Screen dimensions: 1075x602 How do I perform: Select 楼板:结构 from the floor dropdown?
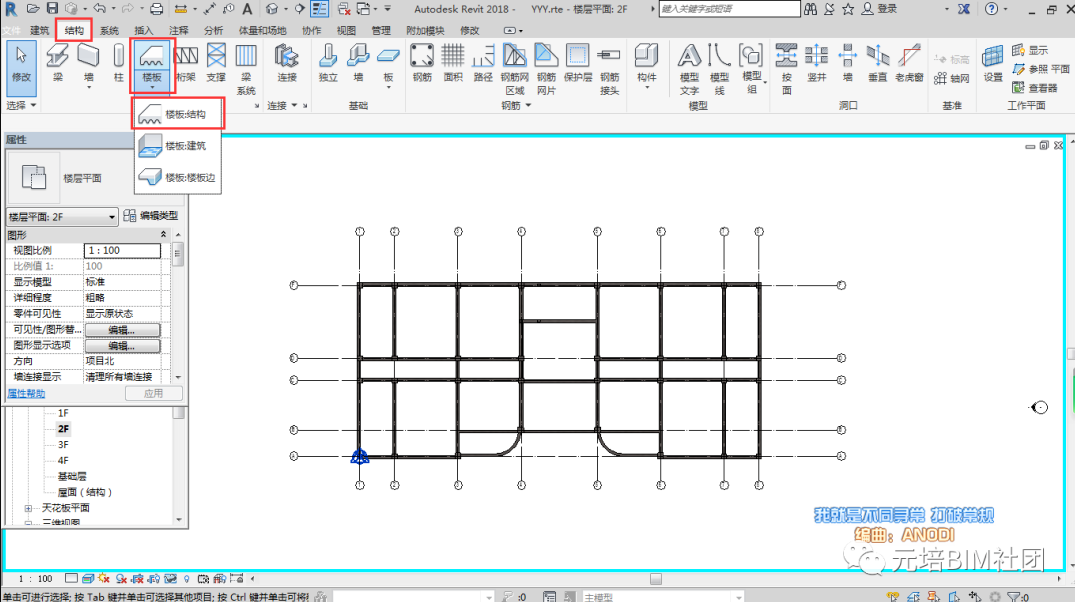[x=178, y=115]
